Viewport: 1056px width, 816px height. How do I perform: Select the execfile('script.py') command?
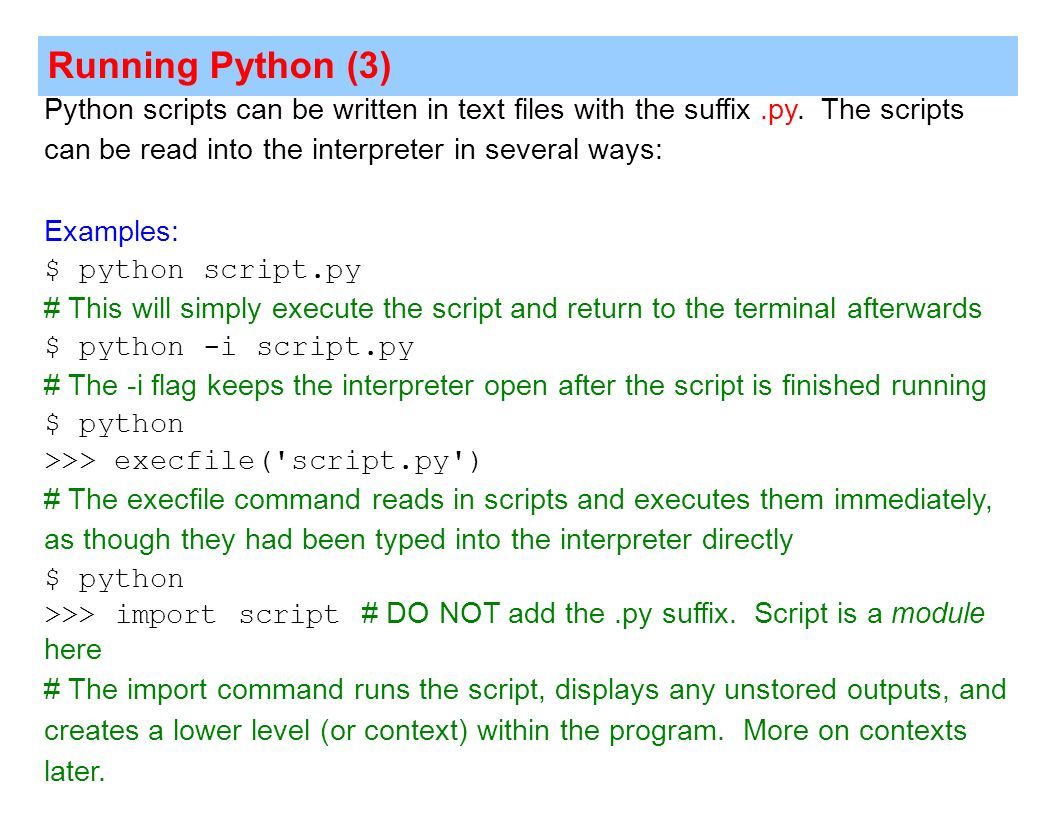click(x=263, y=462)
